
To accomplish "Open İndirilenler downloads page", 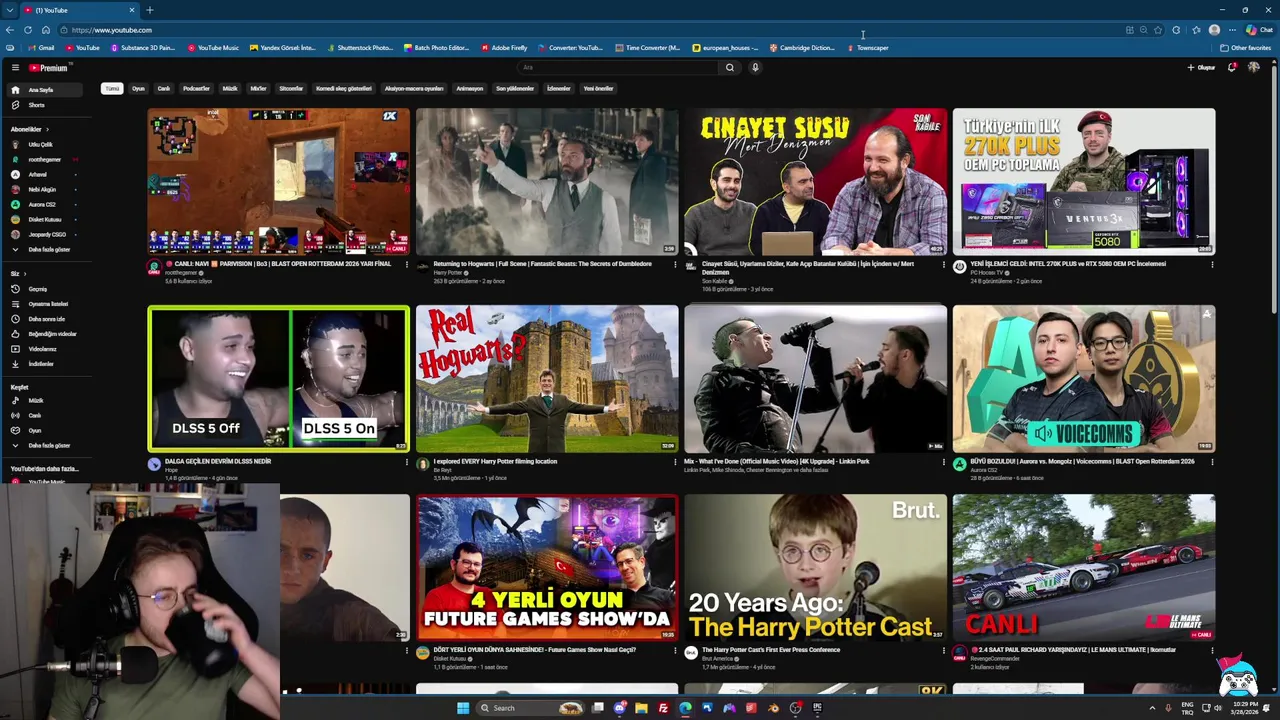I will (x=41, y=364).
